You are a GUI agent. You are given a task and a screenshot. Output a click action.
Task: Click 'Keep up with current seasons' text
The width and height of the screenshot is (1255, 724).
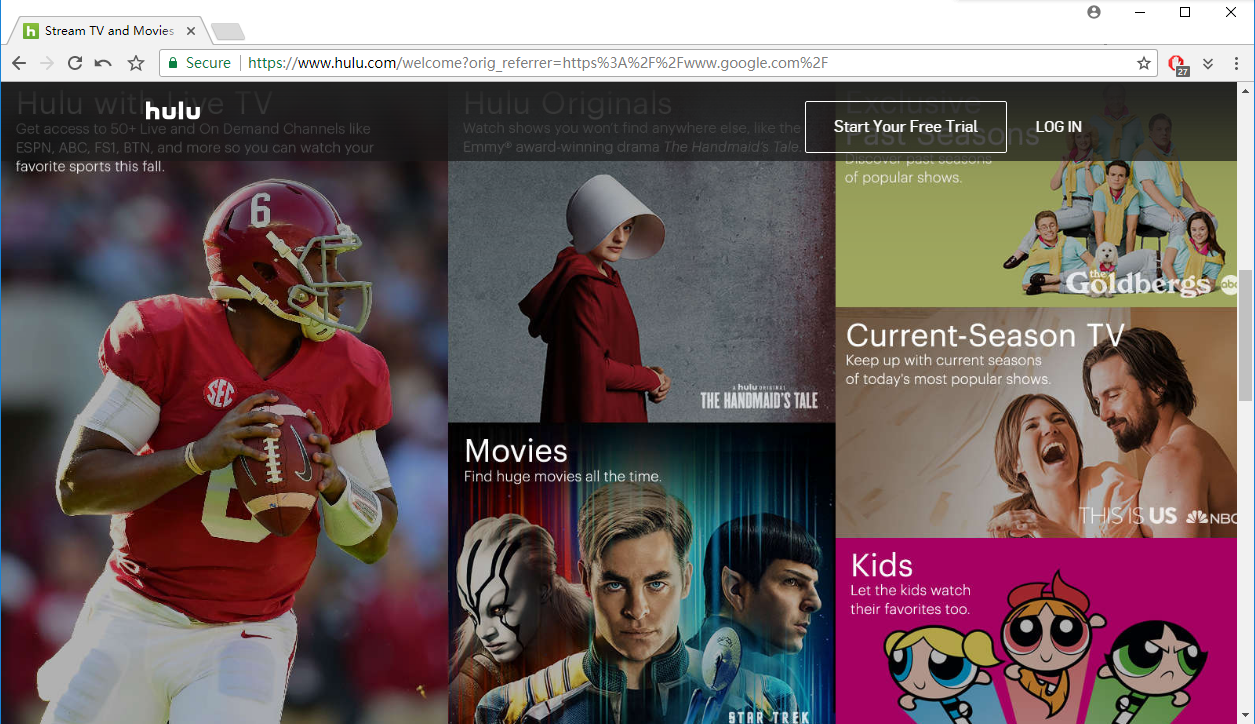[944, 360]
